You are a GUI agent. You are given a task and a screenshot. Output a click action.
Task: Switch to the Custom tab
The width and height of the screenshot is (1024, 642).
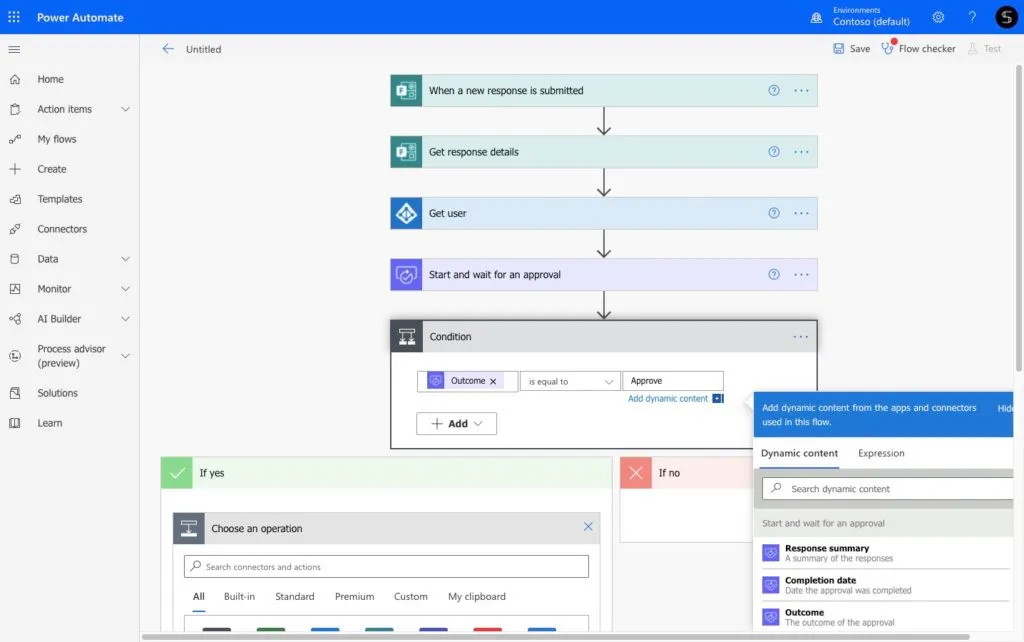tap(411, 597)
